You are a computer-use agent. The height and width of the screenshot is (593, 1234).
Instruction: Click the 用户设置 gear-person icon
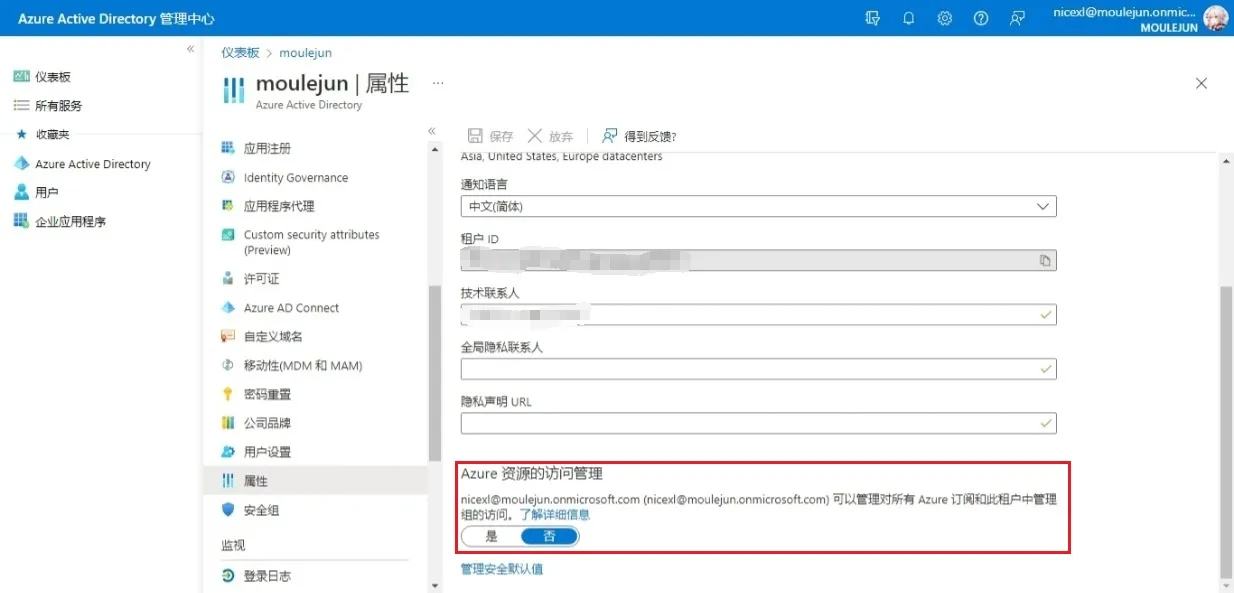pos(228,452)
